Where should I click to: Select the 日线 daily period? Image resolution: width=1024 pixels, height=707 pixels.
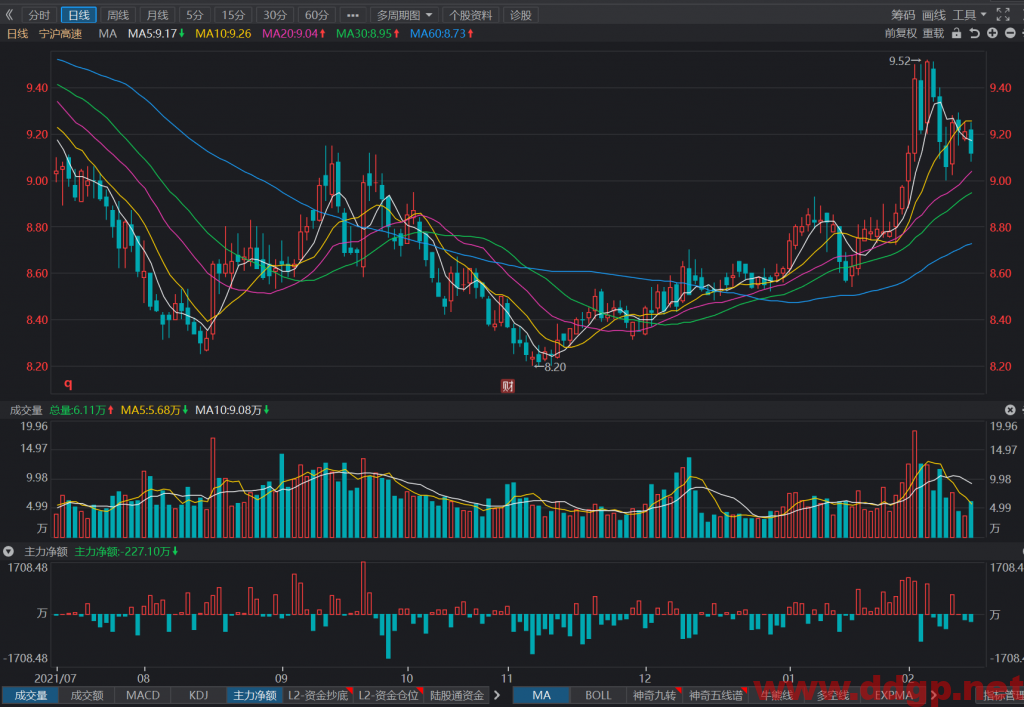tap(79, 15)
